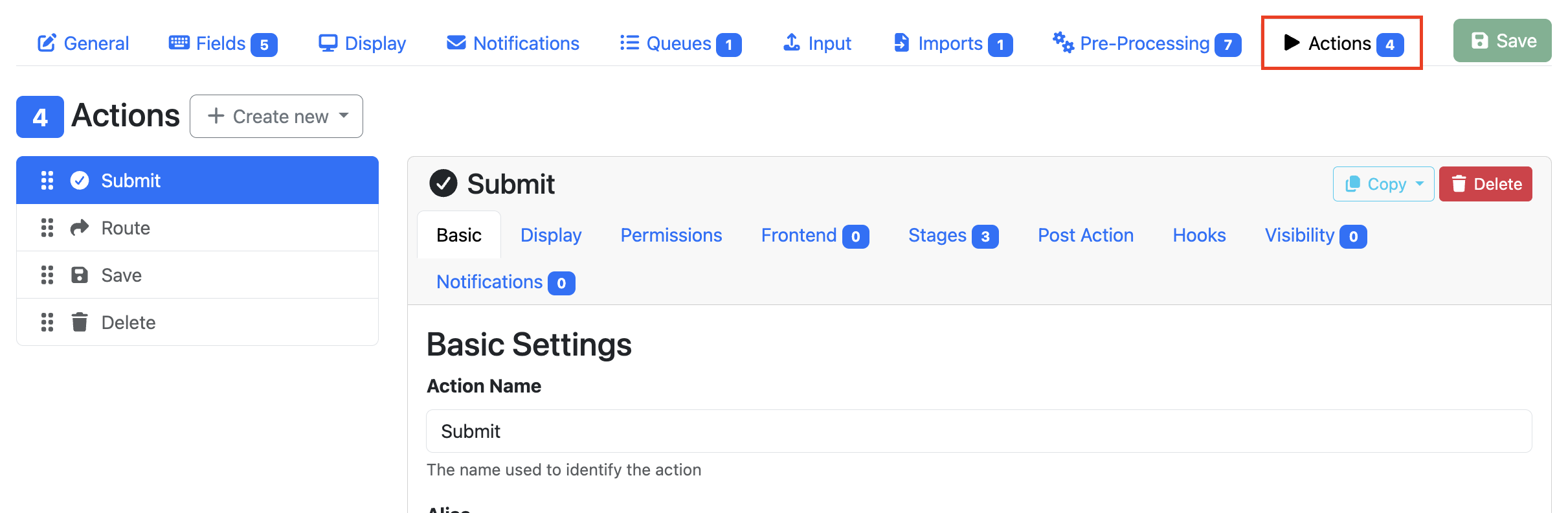Open the Permissions sub-tab
The width and height of the screenshot is (1568, 513).
[671, 235]
